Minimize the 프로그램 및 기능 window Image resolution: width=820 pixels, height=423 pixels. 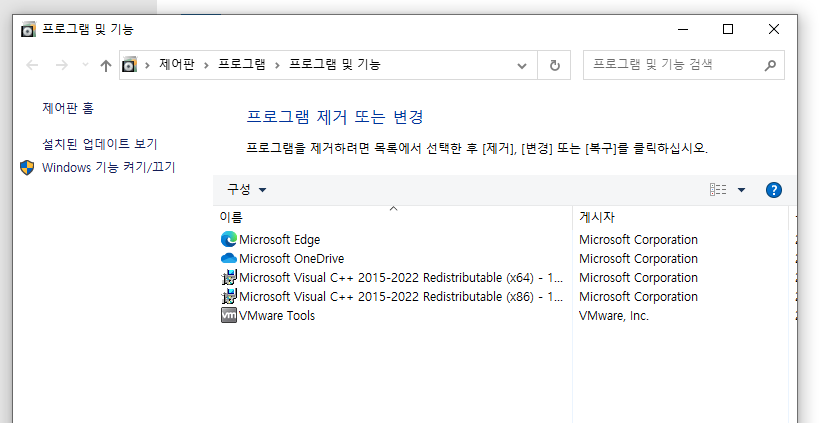(x=682, y=29)
